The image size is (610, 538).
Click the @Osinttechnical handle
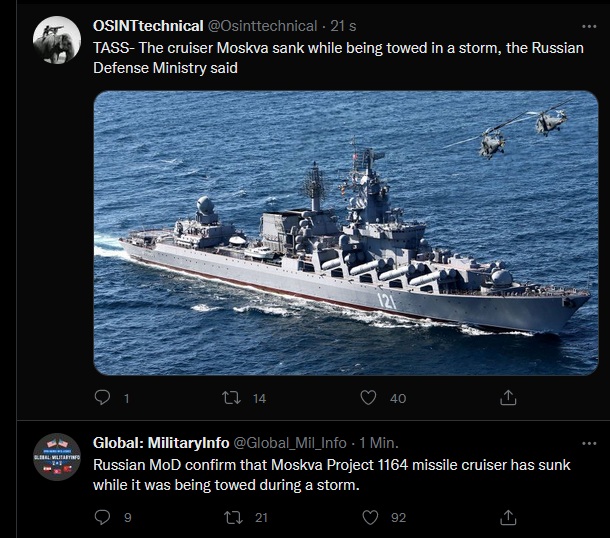click(262, 25)
